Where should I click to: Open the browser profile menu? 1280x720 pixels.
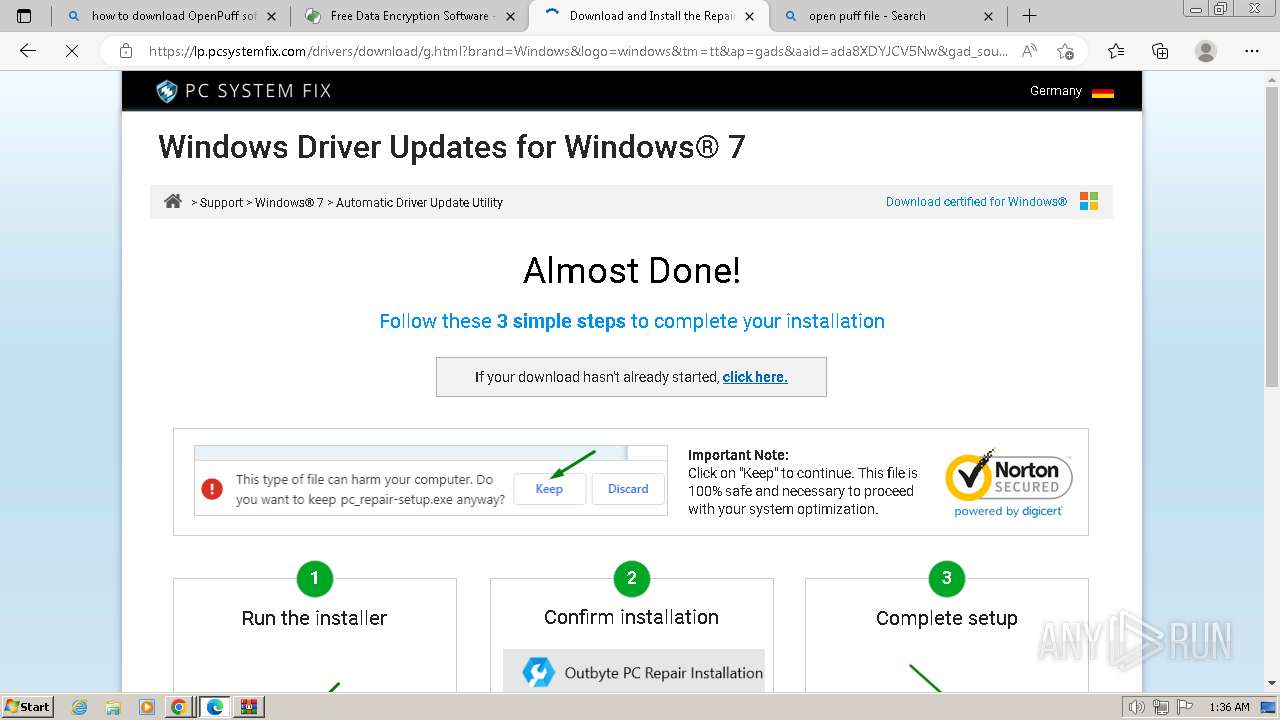pyautogui.click(x=1206, y=51)
